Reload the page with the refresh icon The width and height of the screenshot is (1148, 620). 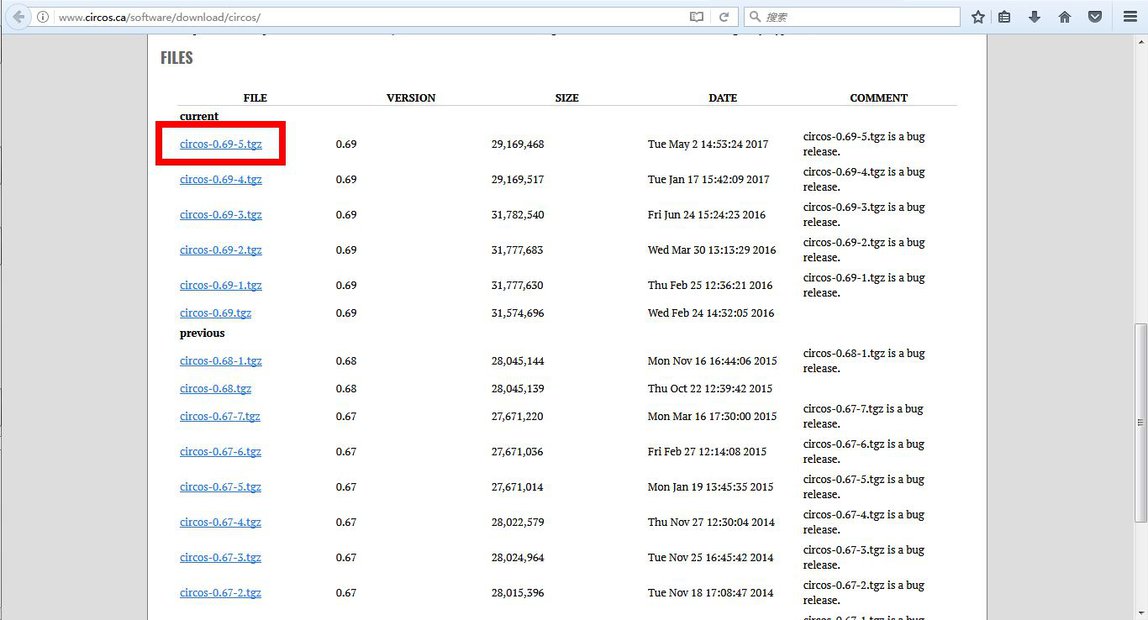click(x=724, y=17)
